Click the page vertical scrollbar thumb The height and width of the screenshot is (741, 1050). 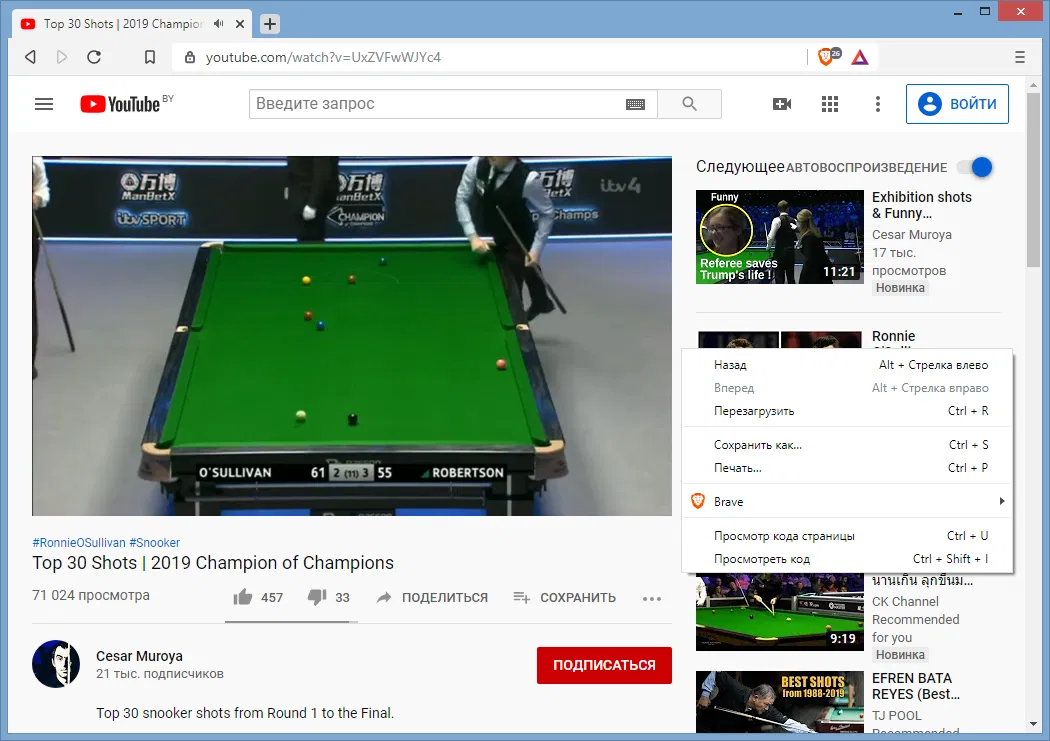pos(1033,179)
